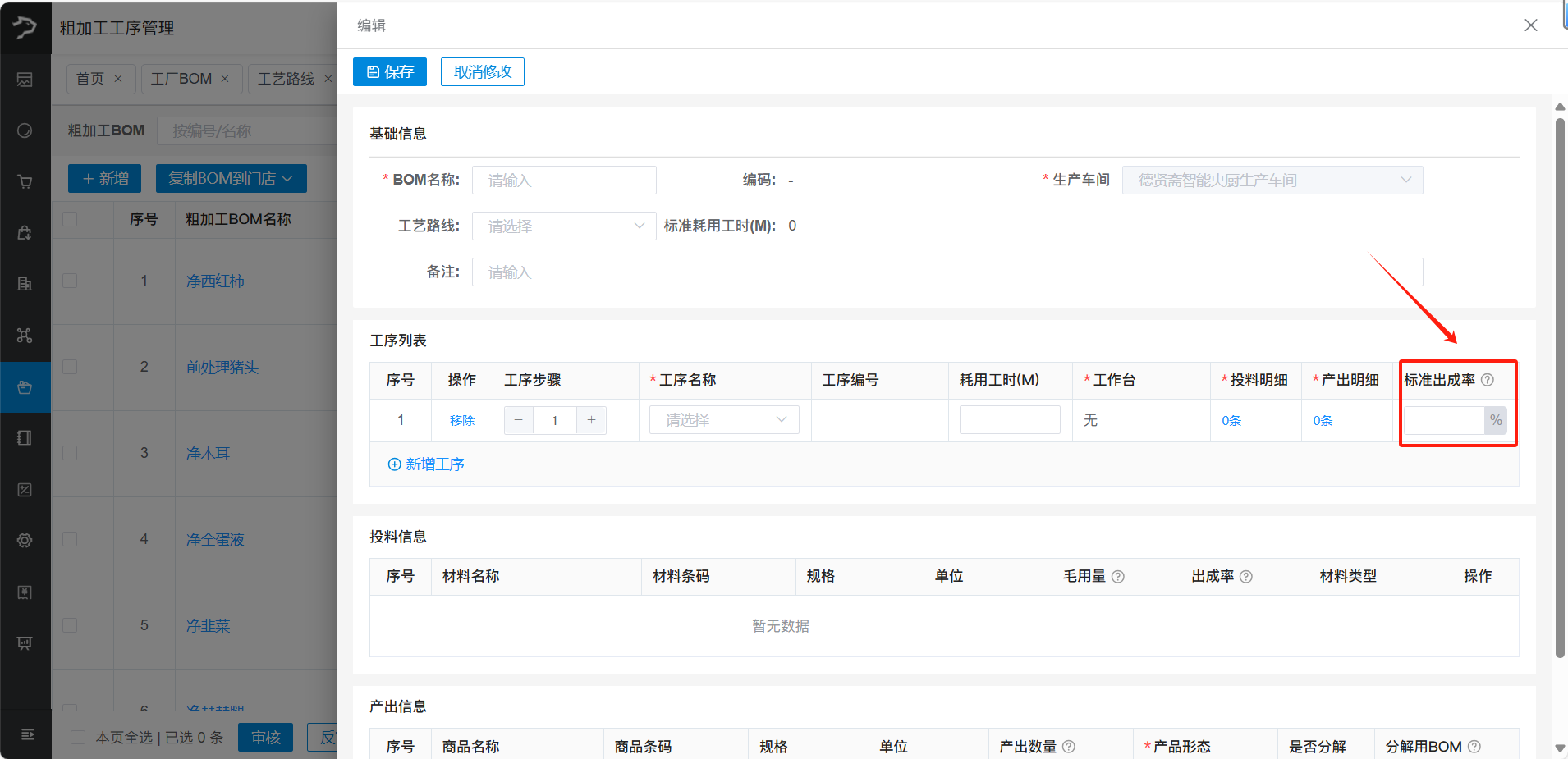Focus the 按编号/名称 search field

[246, 130]
